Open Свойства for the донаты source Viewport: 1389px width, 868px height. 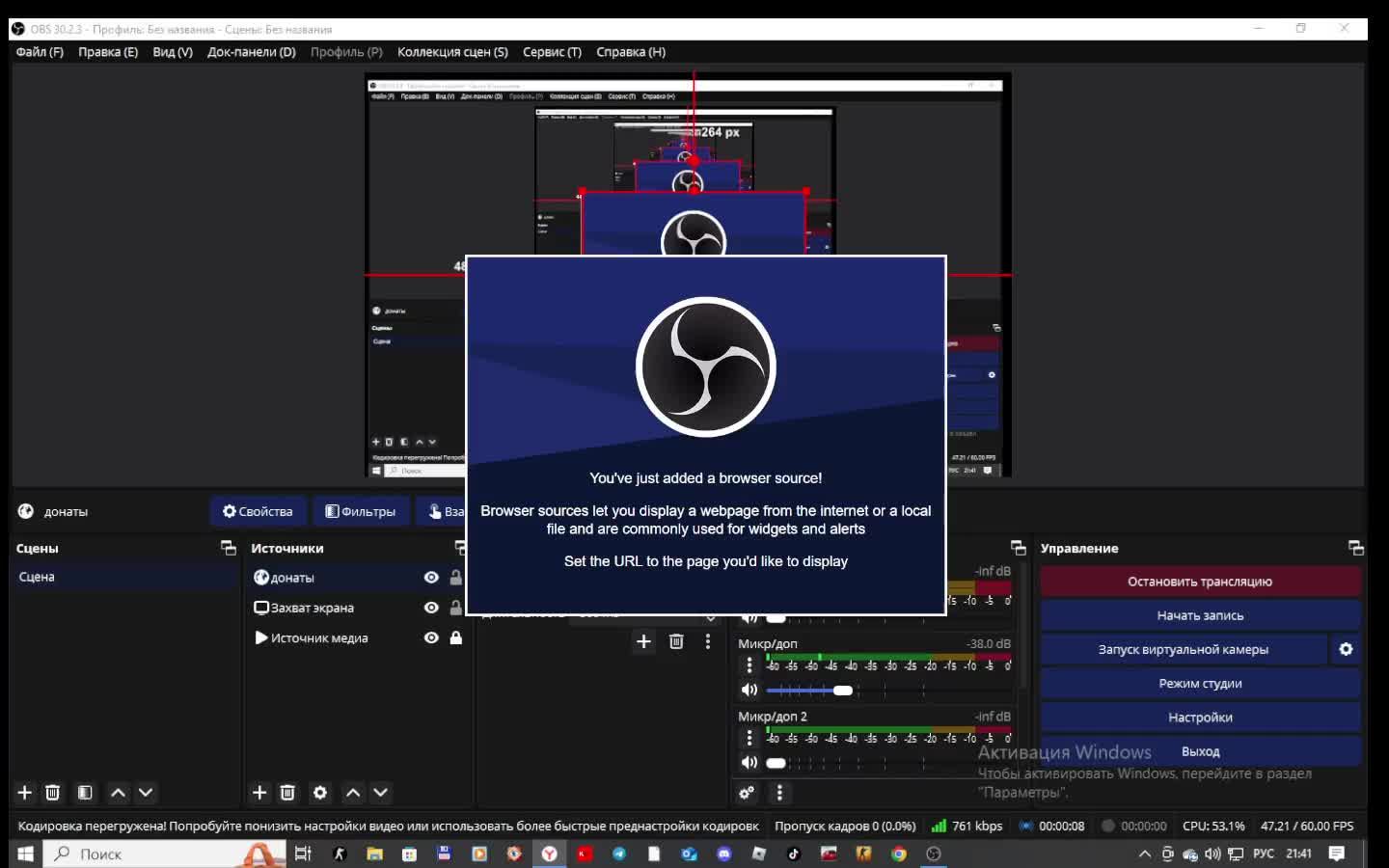tap(258, 511)
